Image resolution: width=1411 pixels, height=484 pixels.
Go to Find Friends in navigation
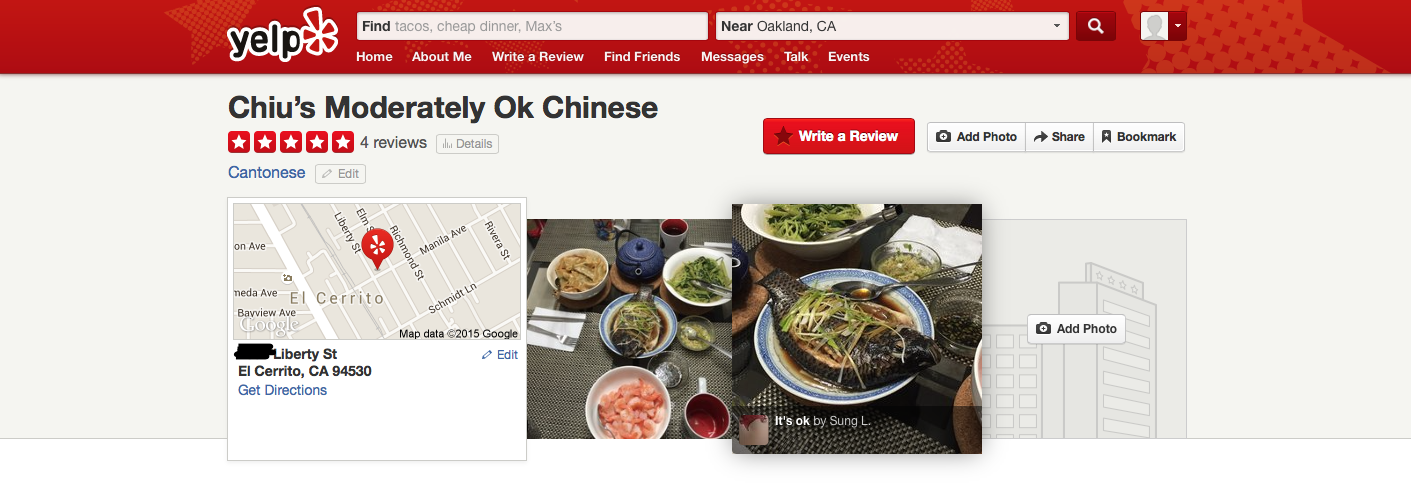point(642,57)
